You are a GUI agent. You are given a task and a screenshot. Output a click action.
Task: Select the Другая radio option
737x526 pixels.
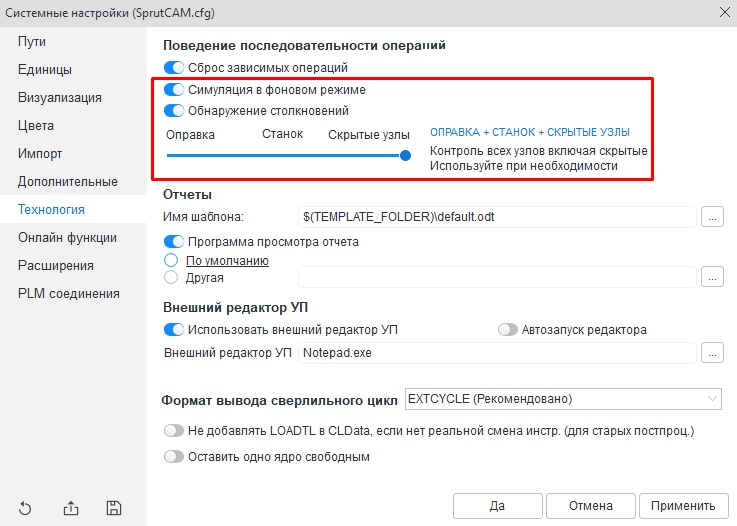coord(170,278)
